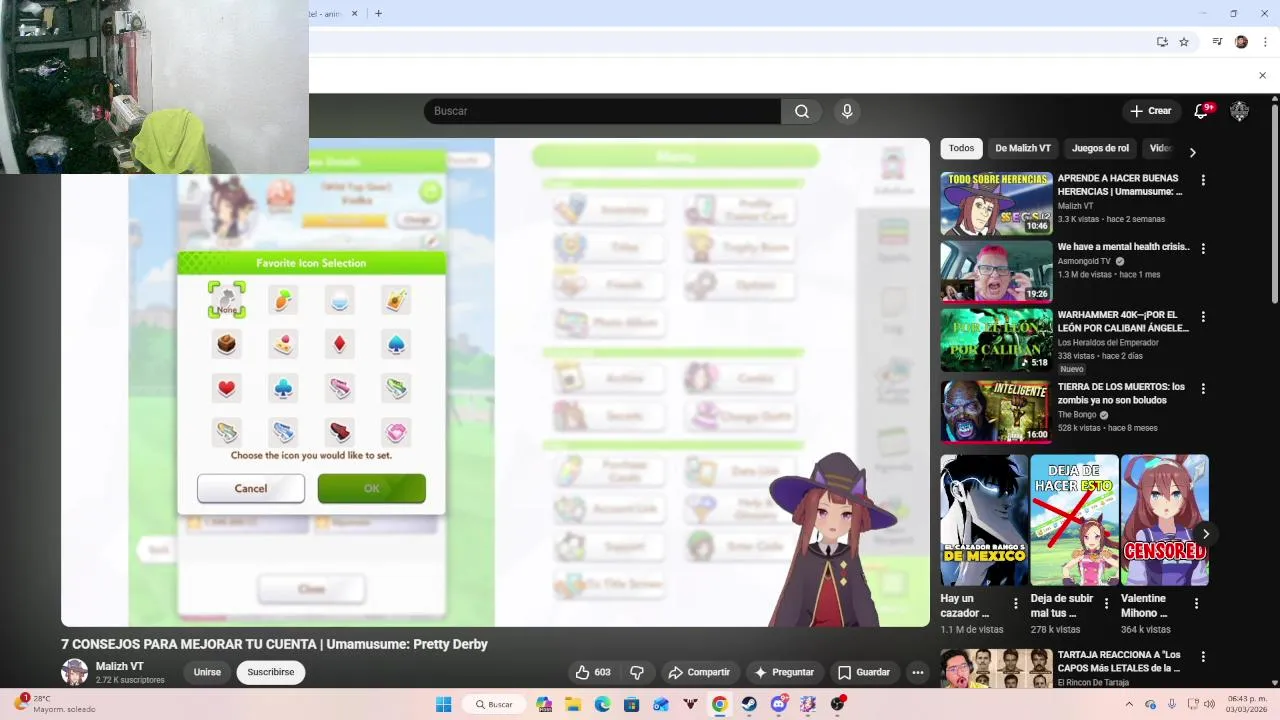Click Cancel in Favorite Icon Selection dialog
Screen dimensions: 1280x720
pos(251,488)
